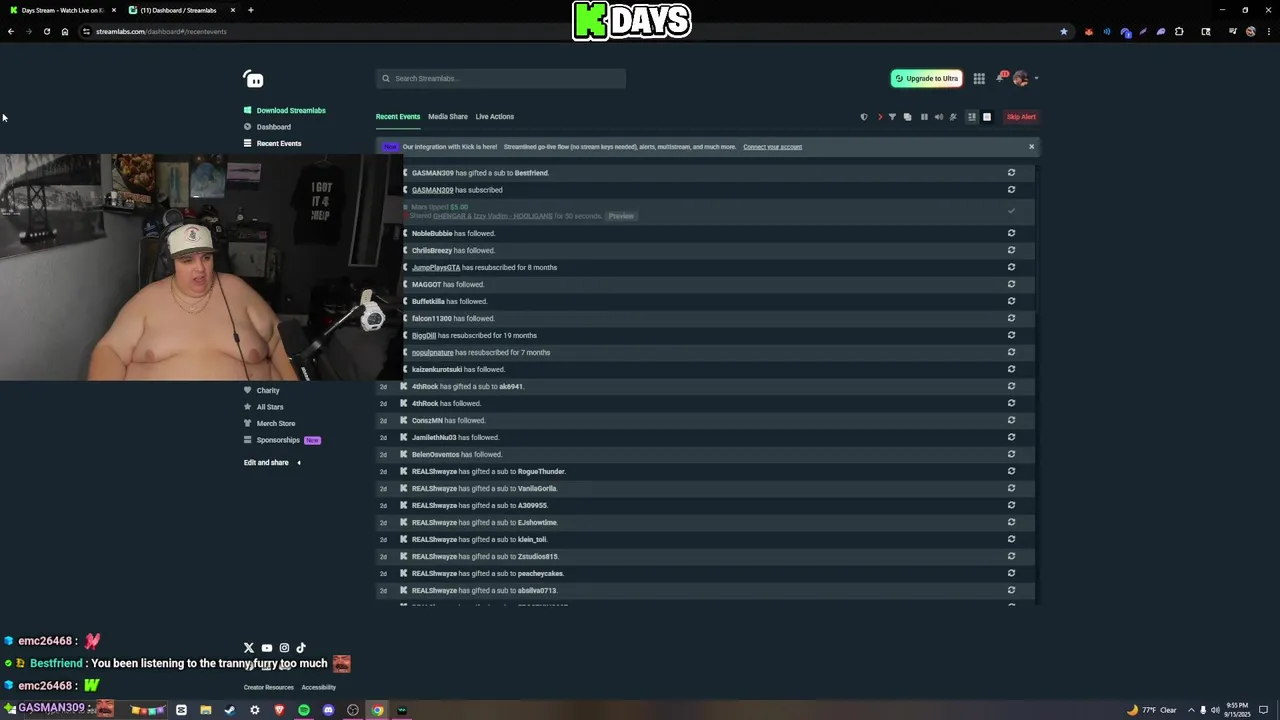The height and width of the screenshot is (720, 1280).
Task: Click username nopulpnature
Action: click(x=432, y=352)
